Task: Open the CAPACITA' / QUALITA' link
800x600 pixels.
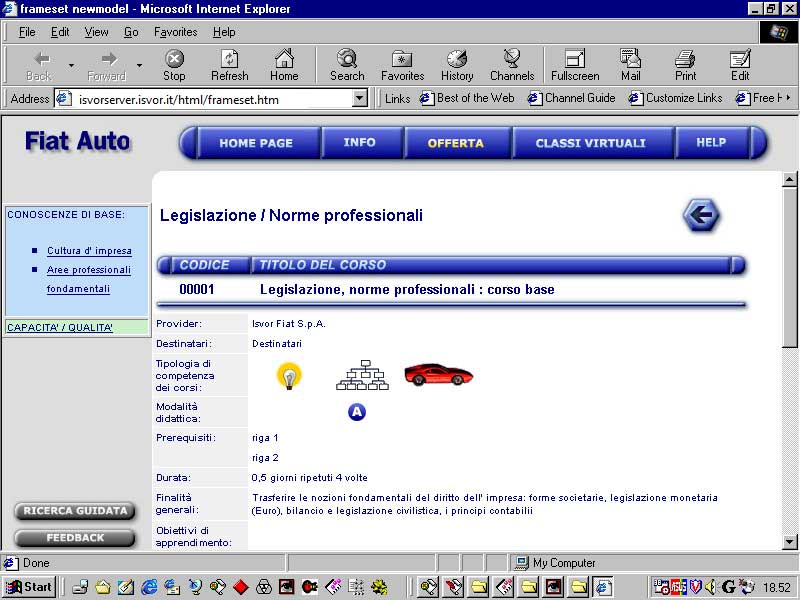Action: click(60, 328)
